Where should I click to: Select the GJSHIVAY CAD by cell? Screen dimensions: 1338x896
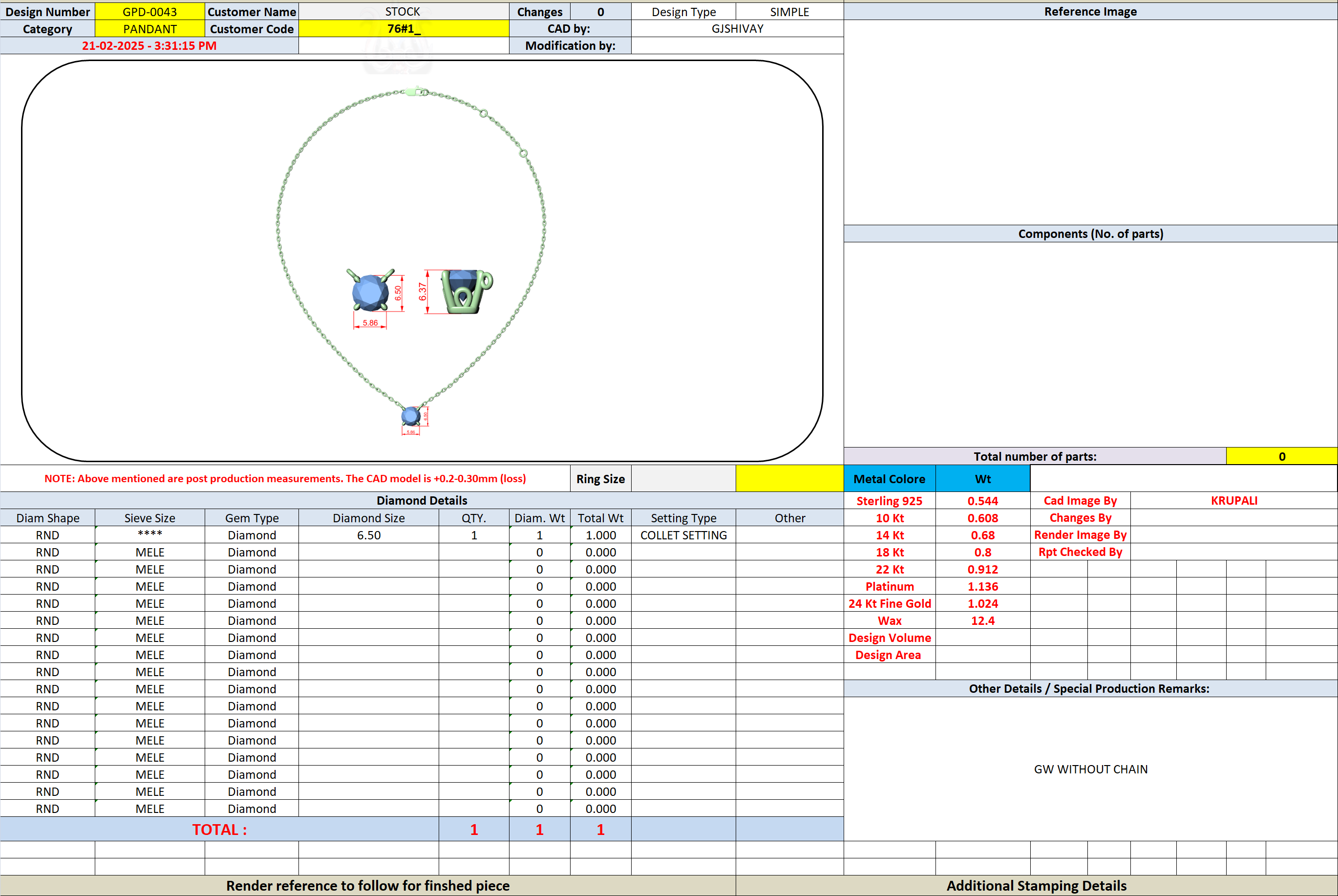(x=738, y=28)
